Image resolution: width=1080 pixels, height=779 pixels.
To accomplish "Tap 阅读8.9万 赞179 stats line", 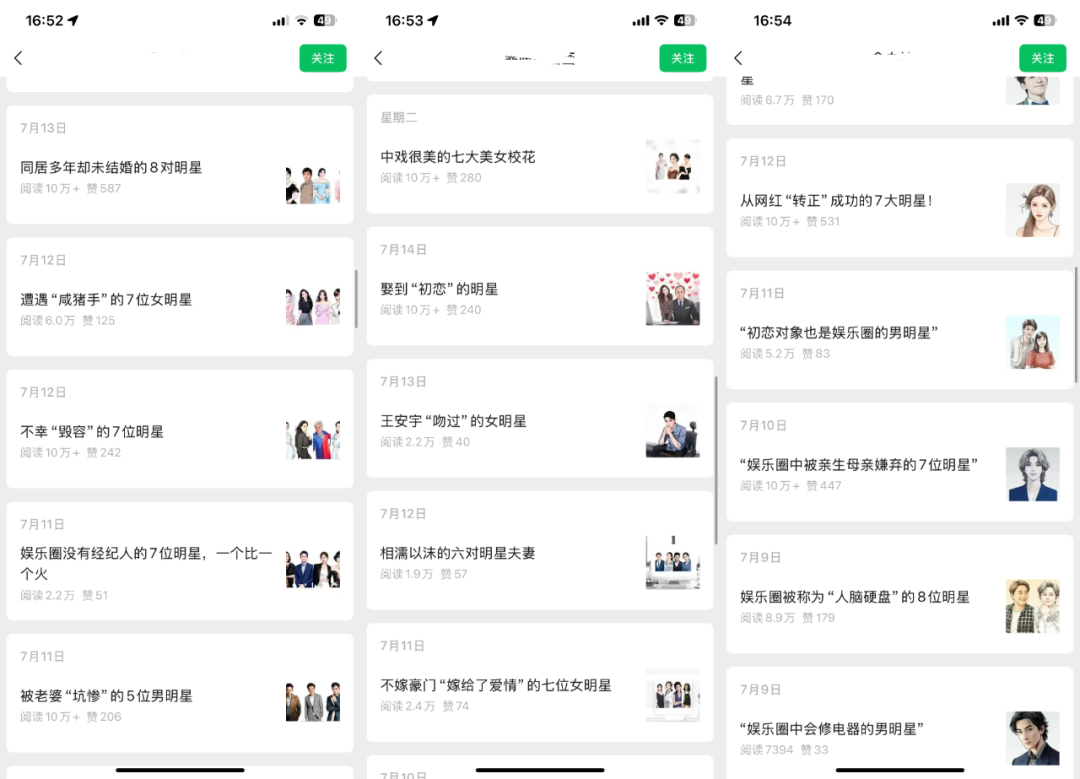I will coord(787,618).
